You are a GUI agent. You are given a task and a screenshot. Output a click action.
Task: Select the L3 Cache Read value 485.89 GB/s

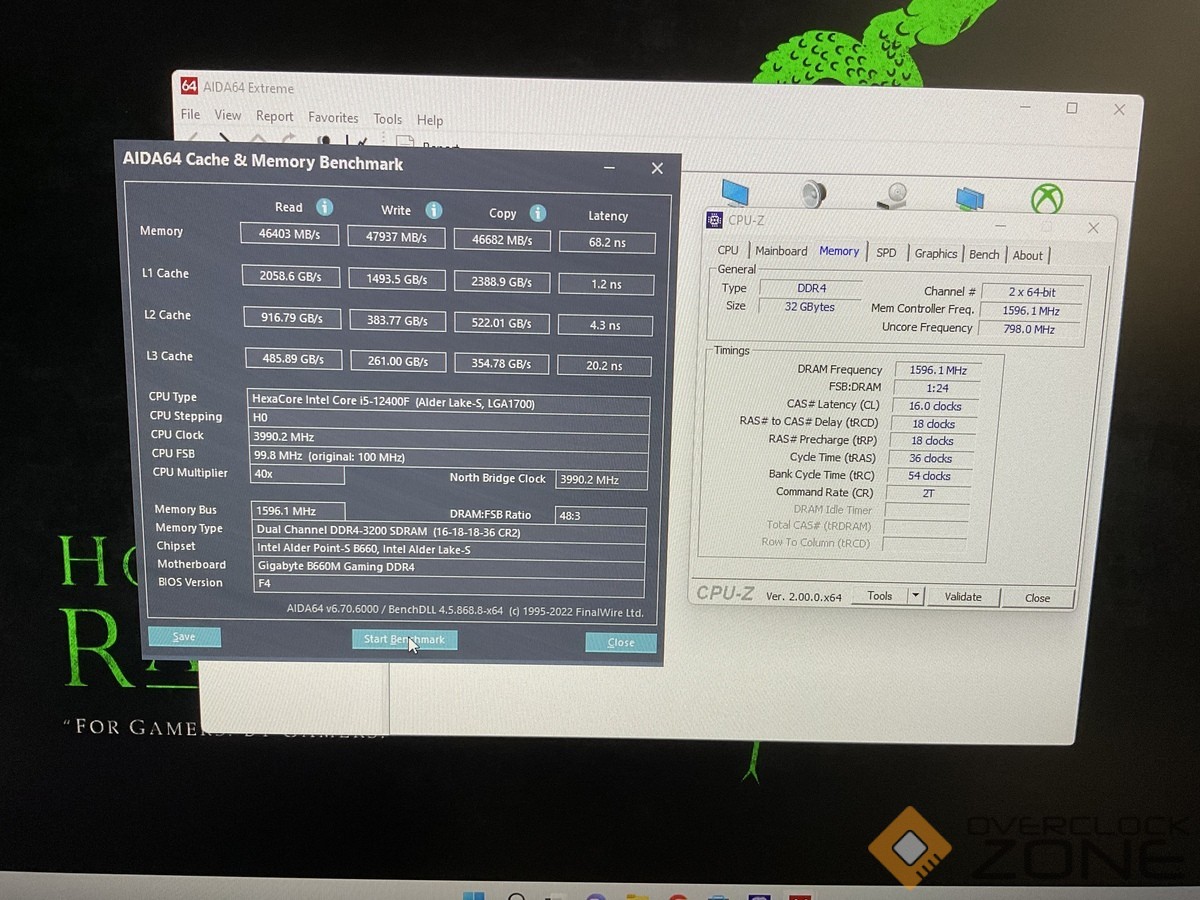tap(293, 359)
